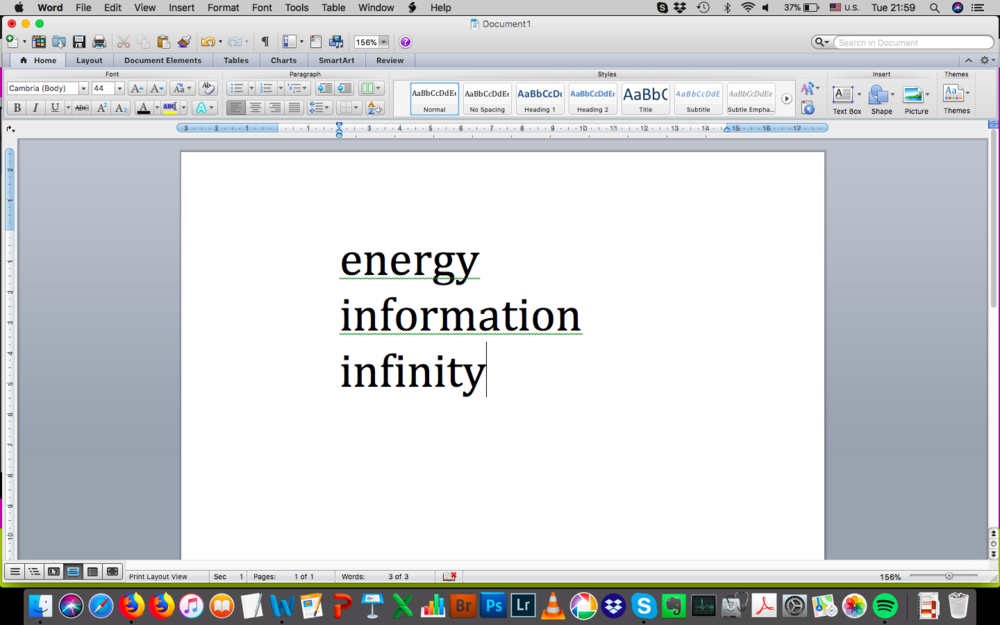Screen dimensions: 1000x625
Task: Select the Format Painter brush icon
Action: coord(184,42)
